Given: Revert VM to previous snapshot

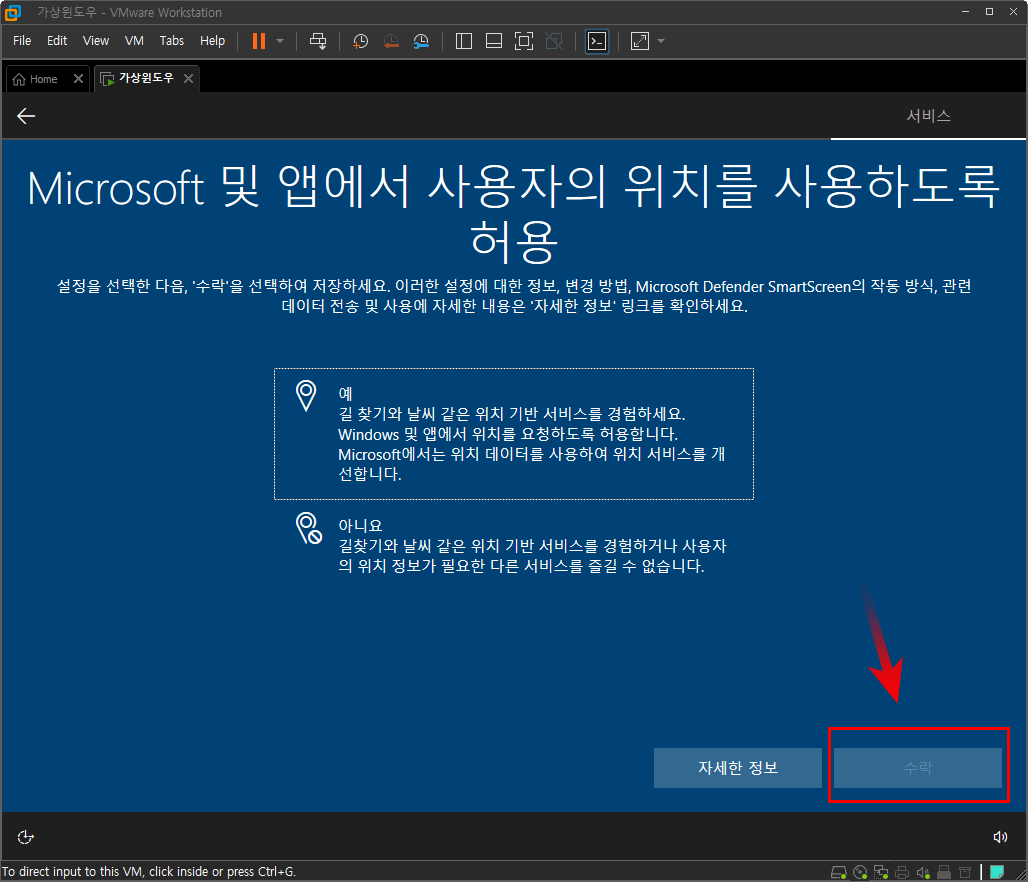Looking at the screenshot, I should pyautogui.click(x=391, y=41).
